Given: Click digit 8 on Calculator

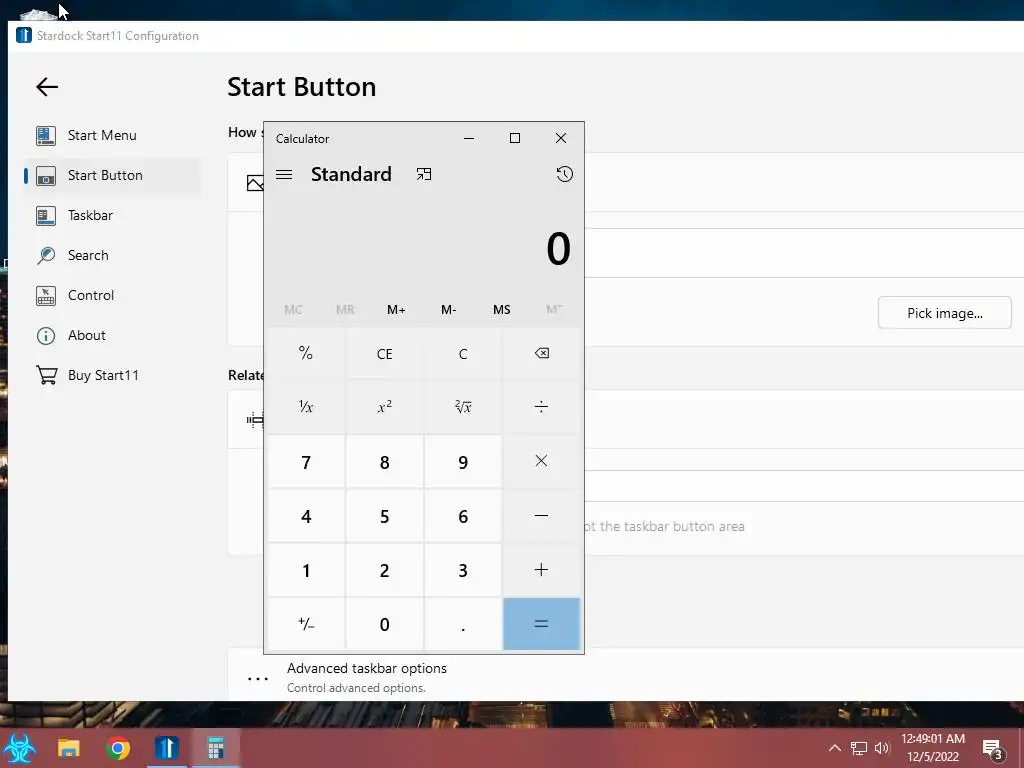Looking at the screenshot, I should pyautogui.click(x=385, y=462).
